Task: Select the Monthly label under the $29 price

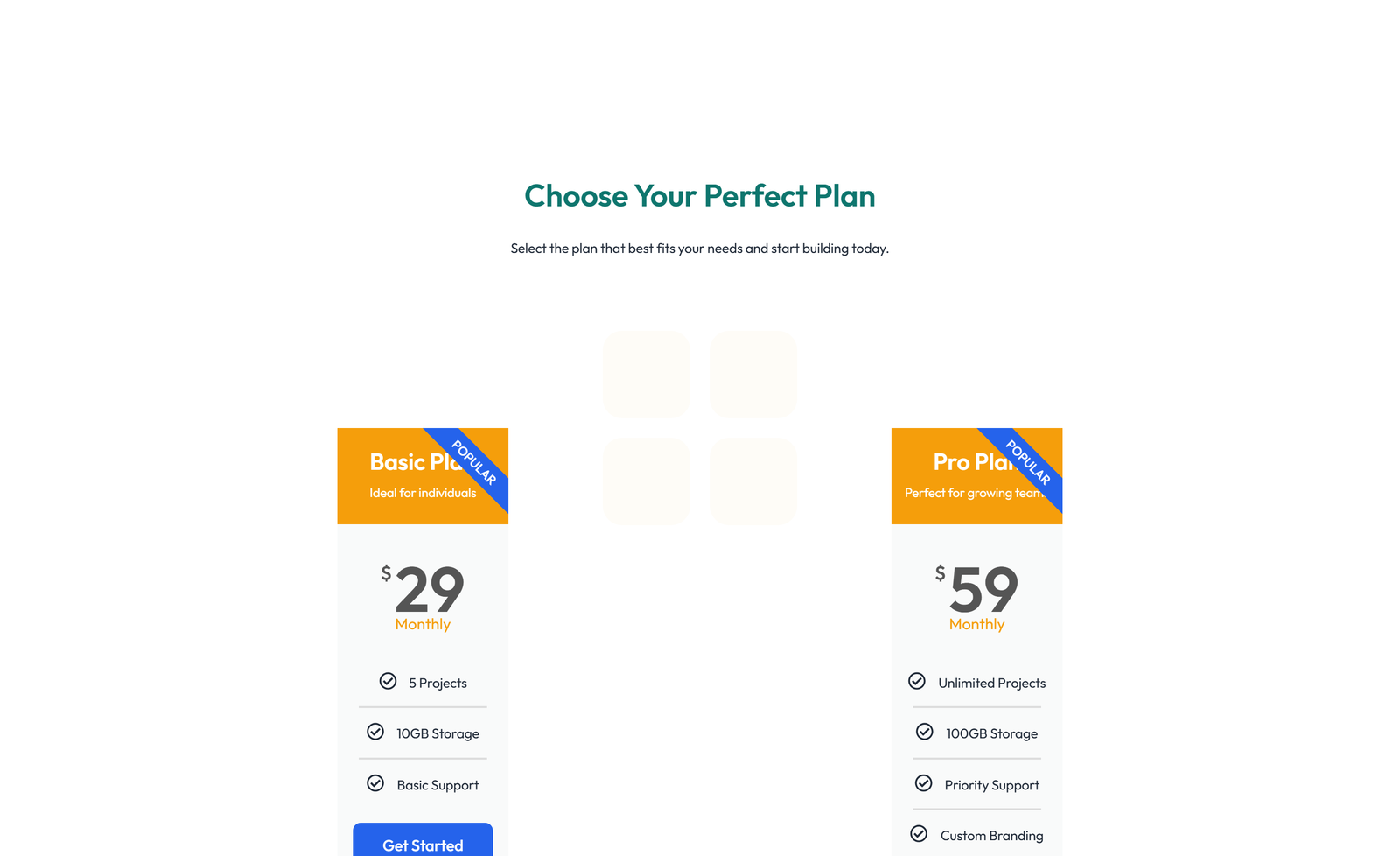Action: (x=423, y=624)
